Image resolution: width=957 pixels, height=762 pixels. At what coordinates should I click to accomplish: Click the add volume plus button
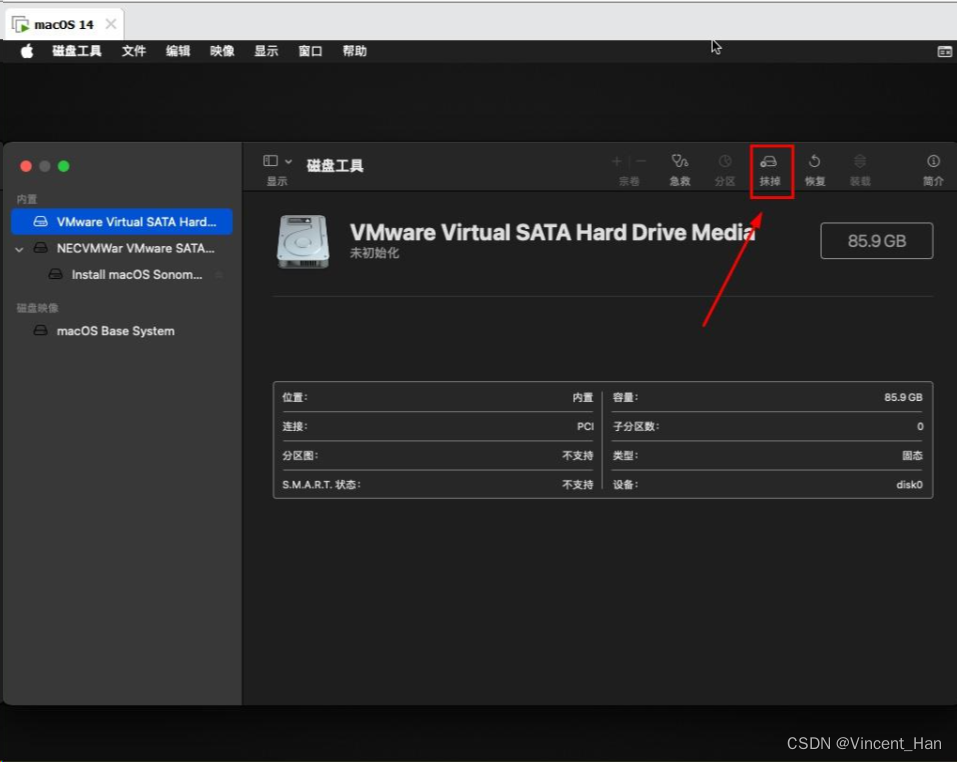pos(616,162)
